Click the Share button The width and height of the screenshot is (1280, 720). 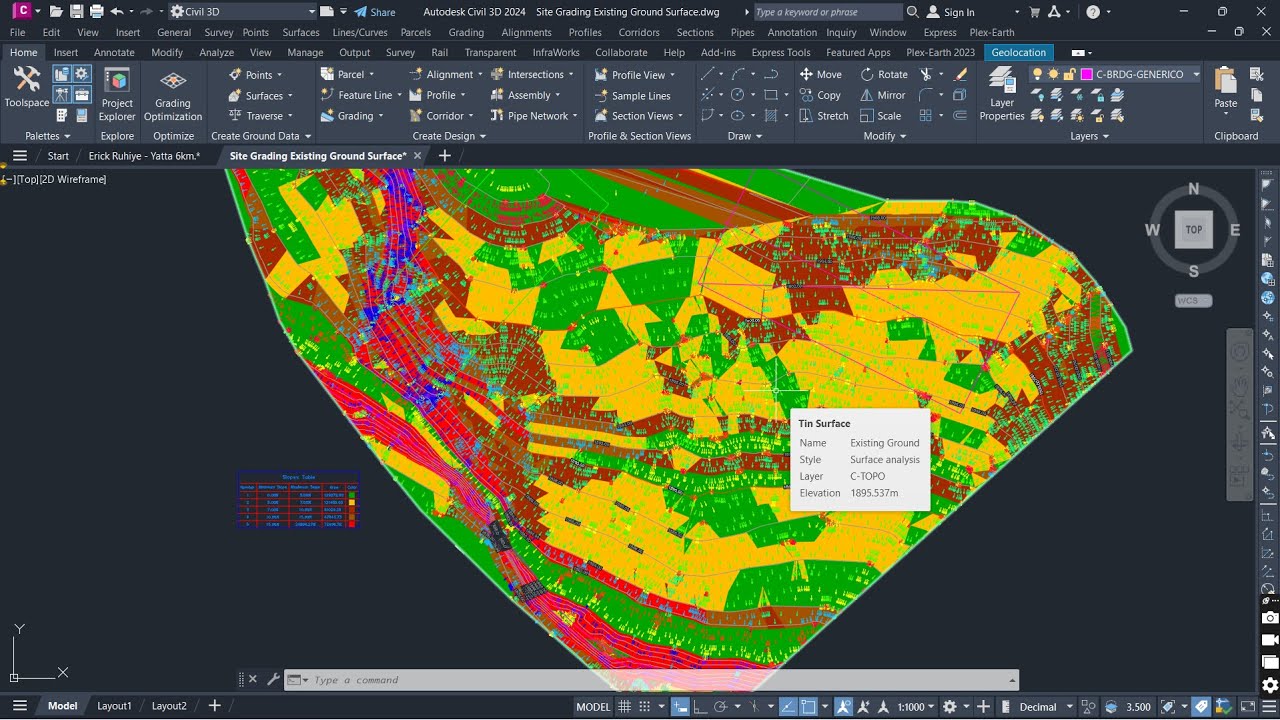(x=375, y=12)
